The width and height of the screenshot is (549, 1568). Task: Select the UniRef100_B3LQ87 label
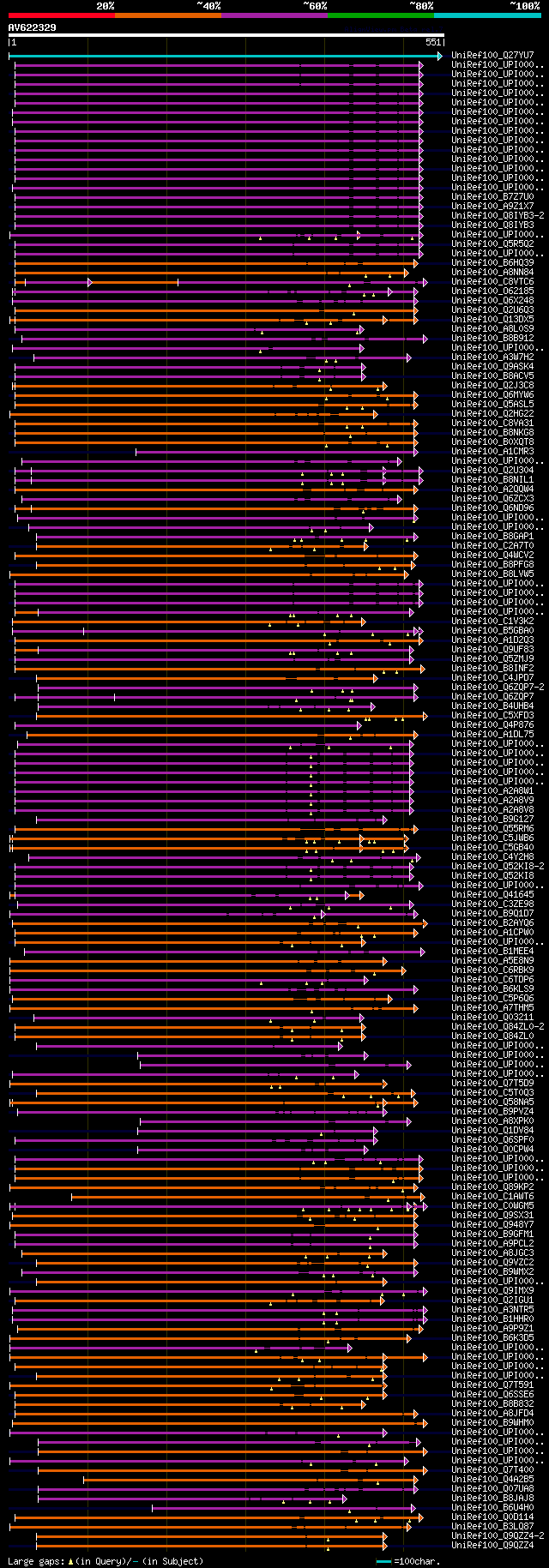point(492,1526)
